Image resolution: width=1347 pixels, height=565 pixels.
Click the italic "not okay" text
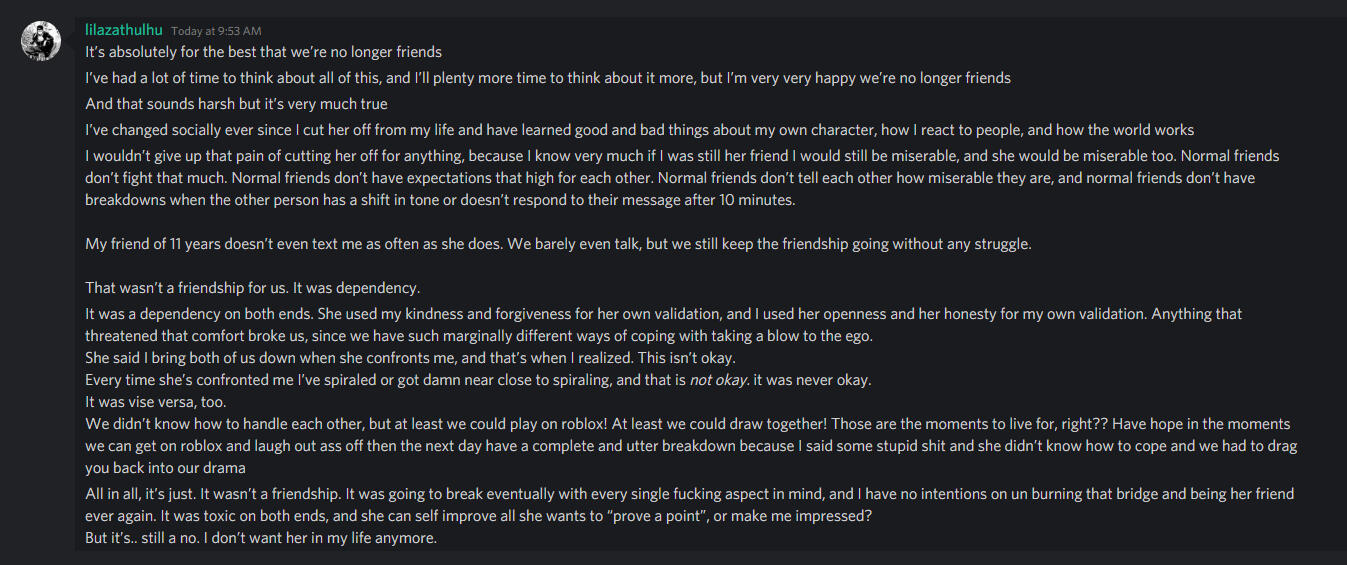[x=718, y=380]
